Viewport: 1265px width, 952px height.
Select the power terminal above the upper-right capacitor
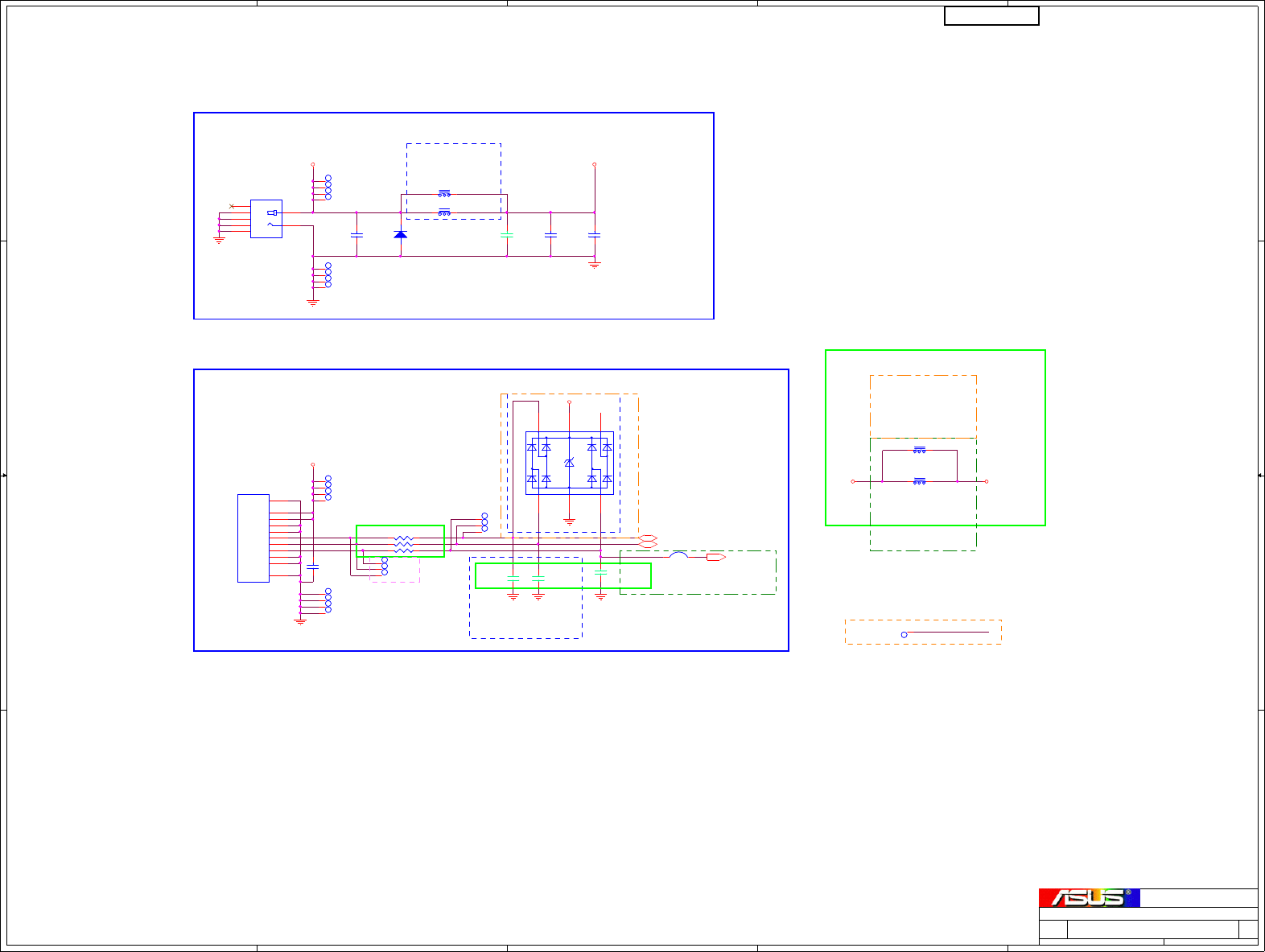point(595,164)
